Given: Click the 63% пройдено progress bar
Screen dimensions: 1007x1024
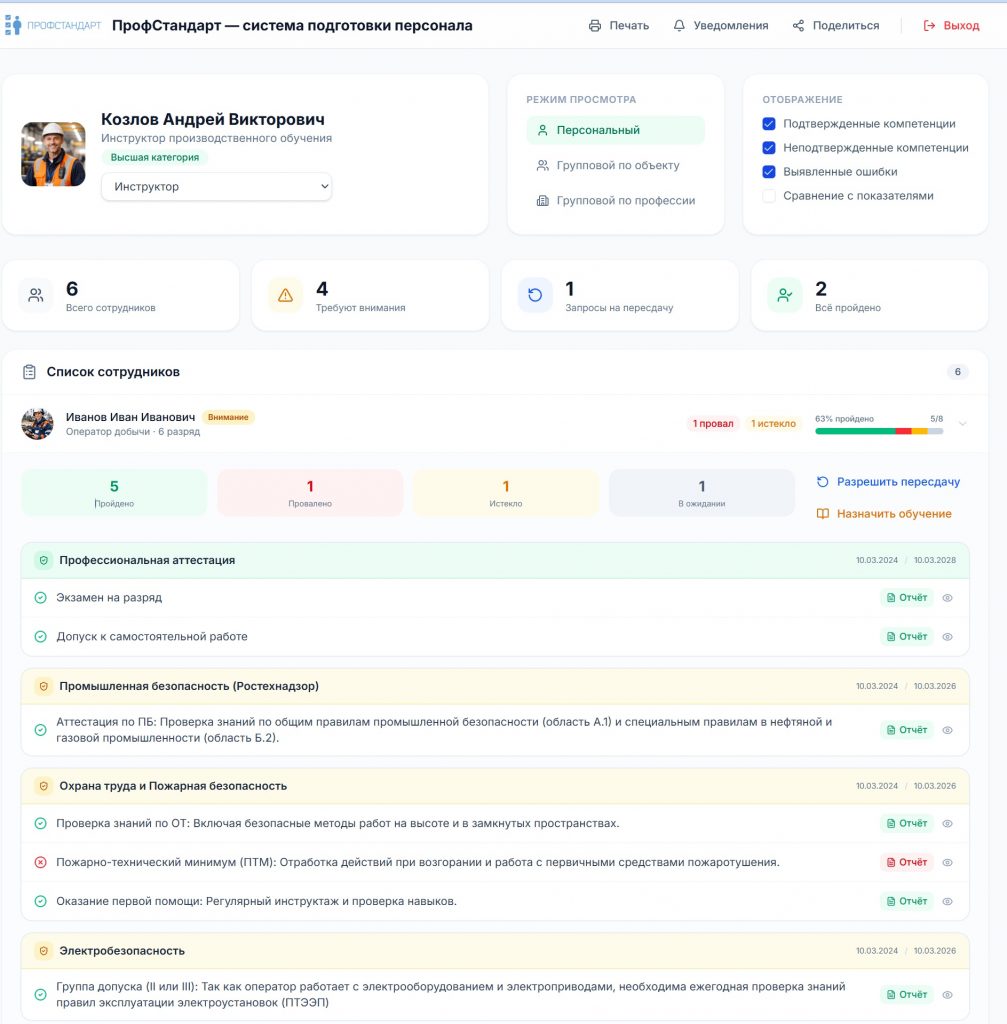Looking at the screenshot, I should [878, 431].
